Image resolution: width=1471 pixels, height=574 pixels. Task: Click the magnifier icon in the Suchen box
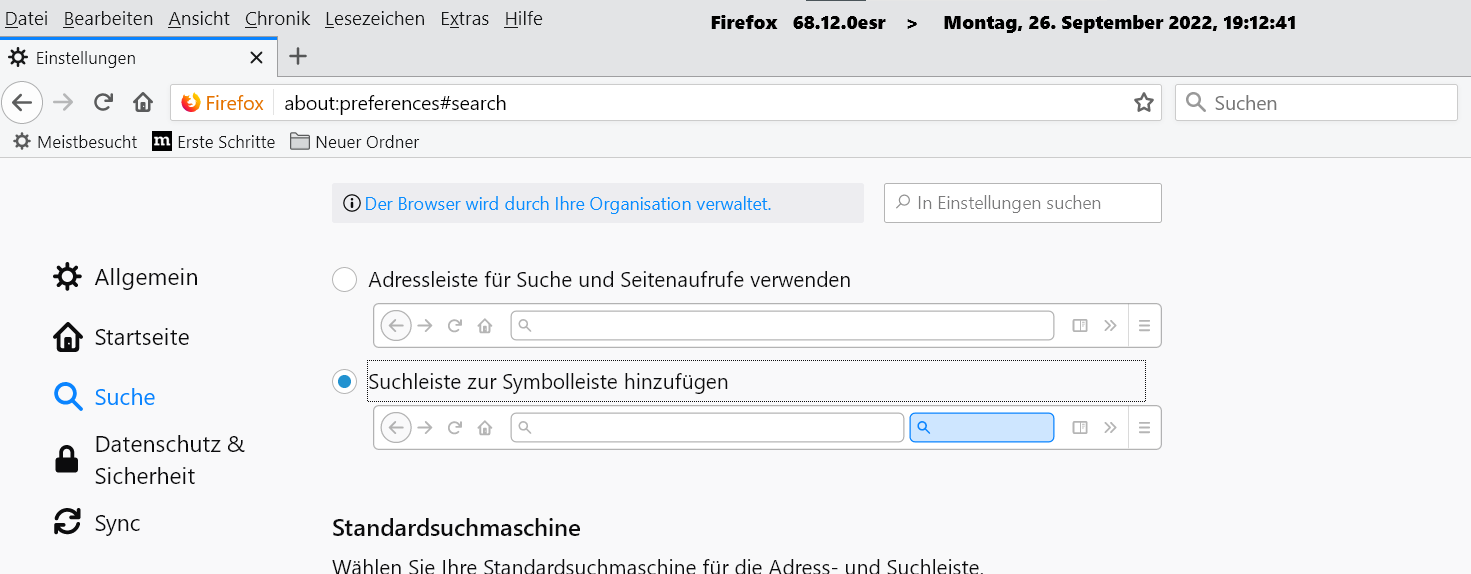[1194, 102]
